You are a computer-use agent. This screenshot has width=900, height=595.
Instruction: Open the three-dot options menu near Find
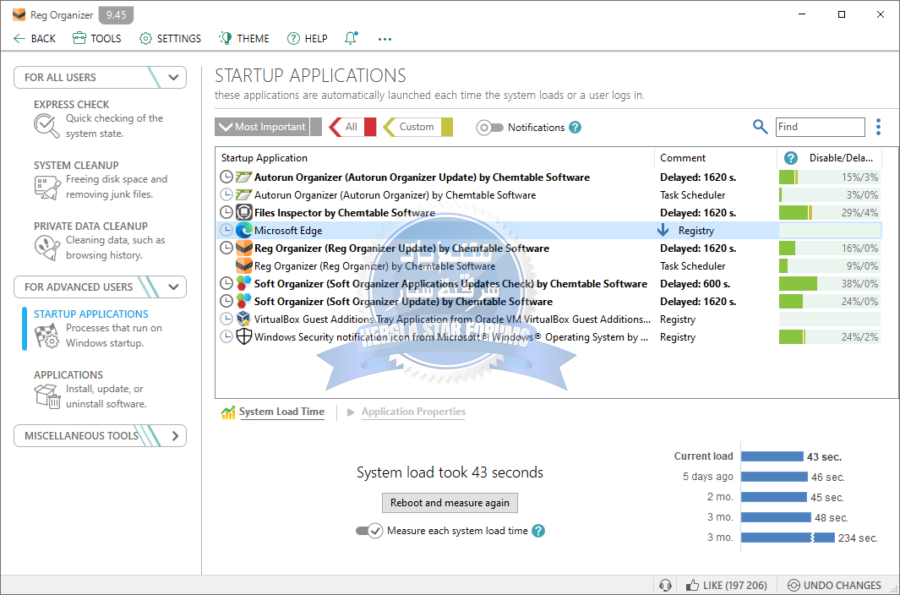click(x=878, y=127)
